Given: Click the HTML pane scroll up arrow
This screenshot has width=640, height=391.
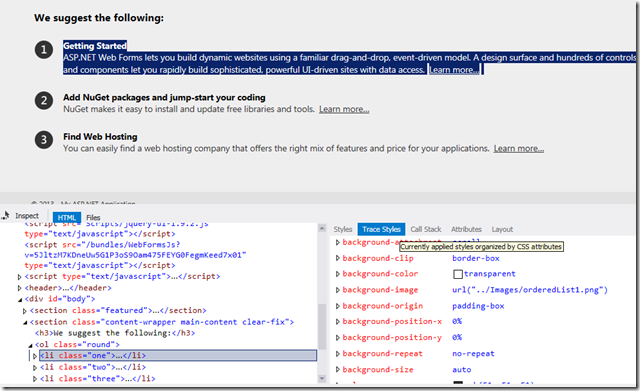Looking at the screenshot, I should [322, 228].
